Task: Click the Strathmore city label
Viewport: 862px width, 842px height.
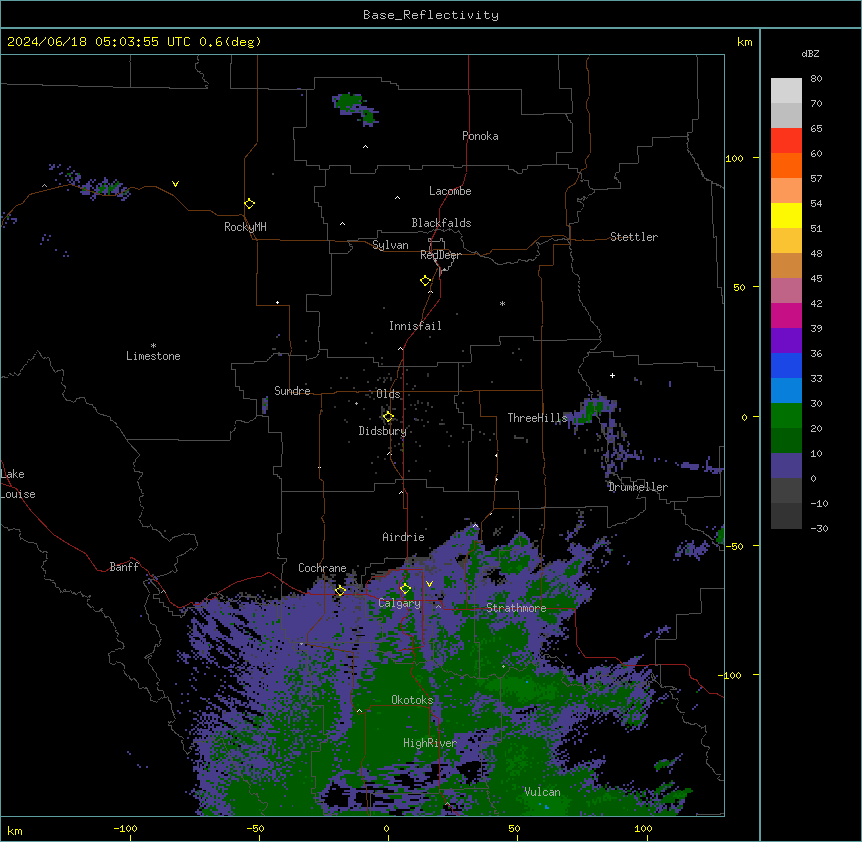Action: tap(516, 608)
